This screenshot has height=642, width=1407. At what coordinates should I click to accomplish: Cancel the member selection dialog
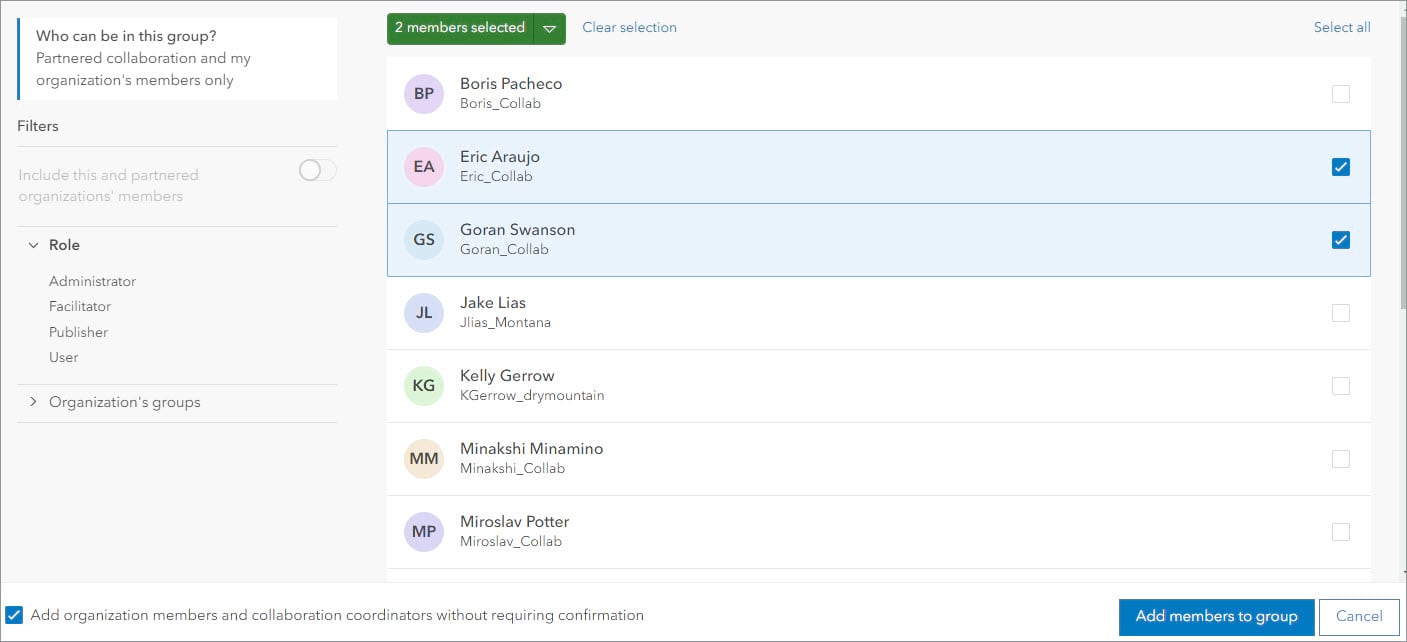click(1359, 616)
